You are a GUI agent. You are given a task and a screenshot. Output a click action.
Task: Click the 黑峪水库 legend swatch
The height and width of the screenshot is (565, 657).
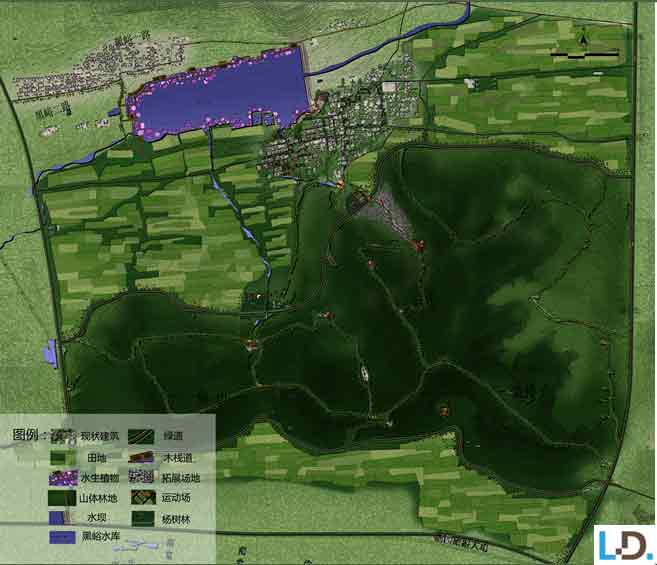[x=63, y=537]
